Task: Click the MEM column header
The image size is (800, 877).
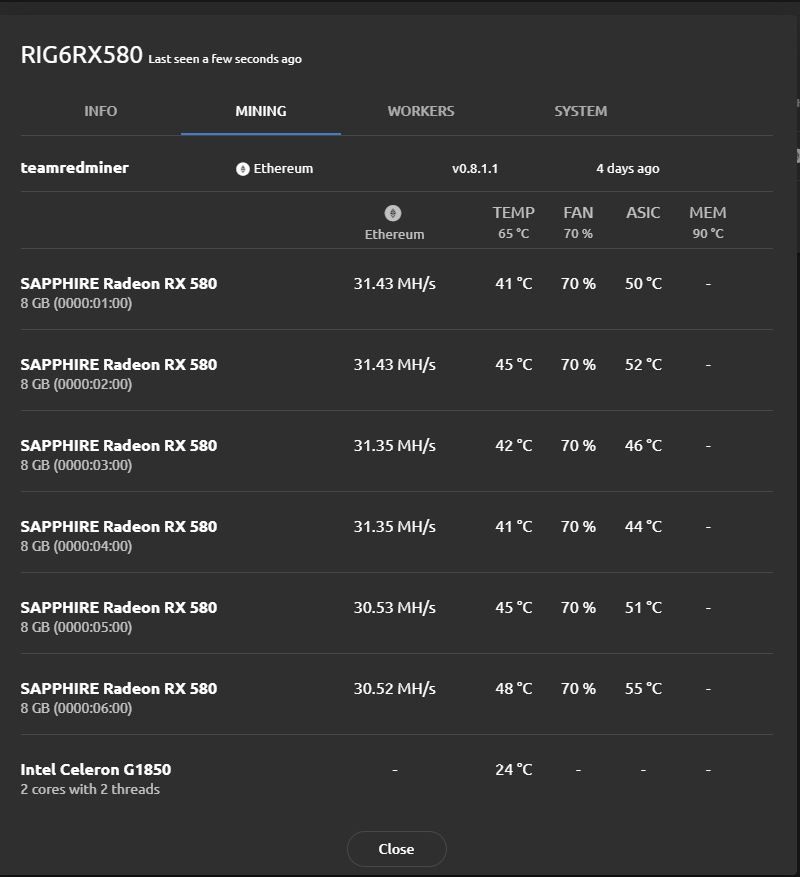Action: (x=708, y=213)
